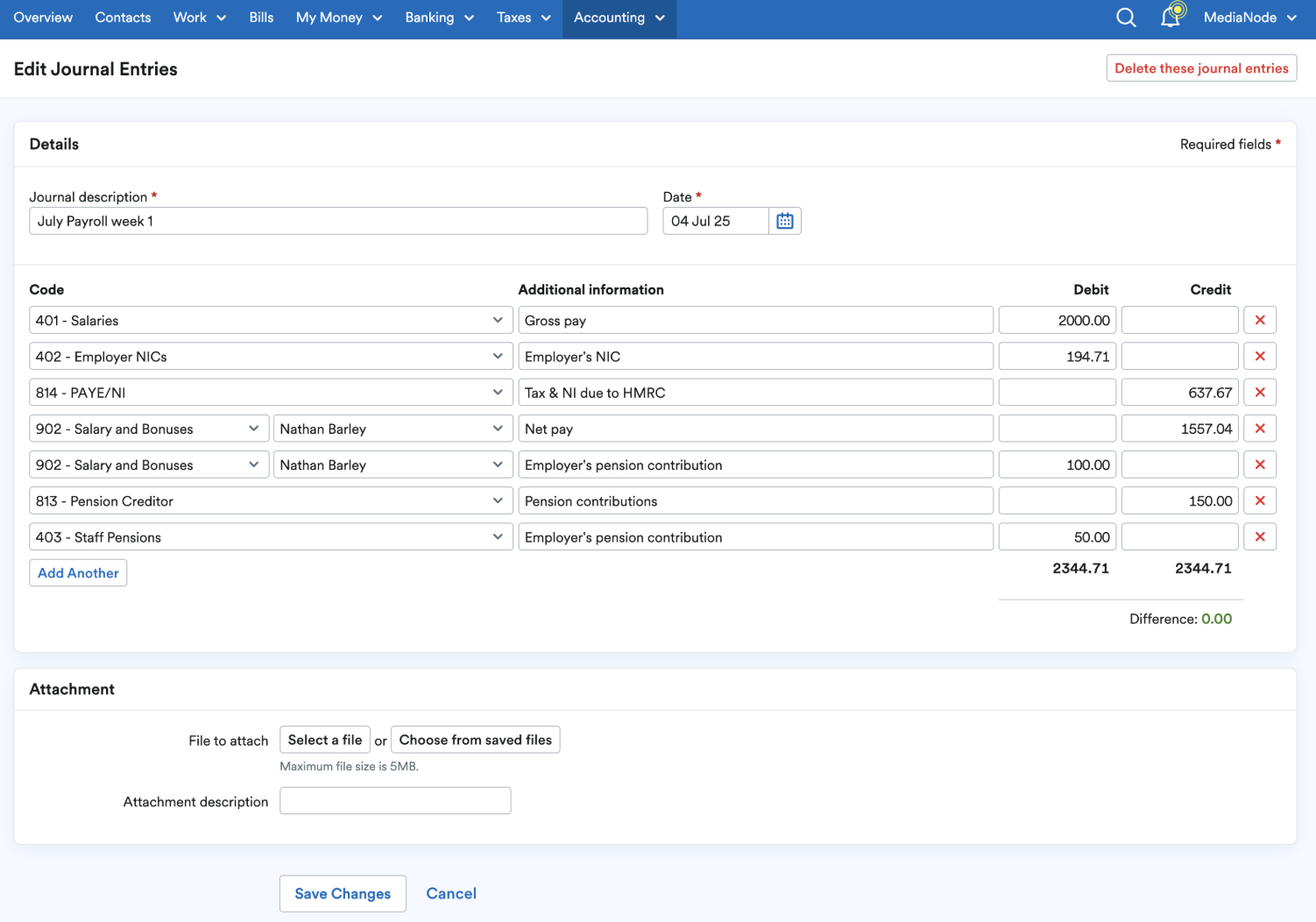Open the MediaNode account menu
Screen dimensions: 1316x922
coord(1249,18)
